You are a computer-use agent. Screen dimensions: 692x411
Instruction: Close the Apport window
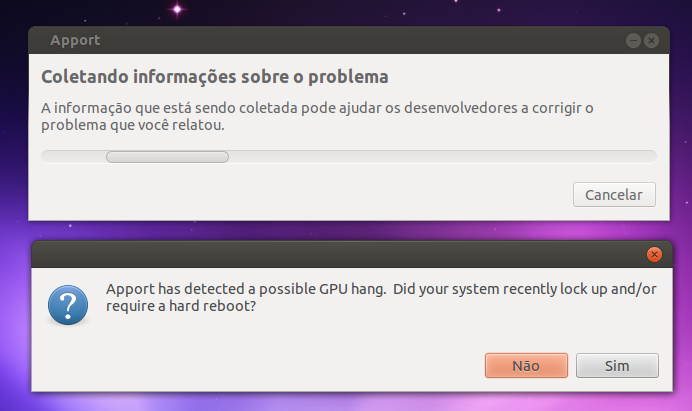[x=651, y=41]
